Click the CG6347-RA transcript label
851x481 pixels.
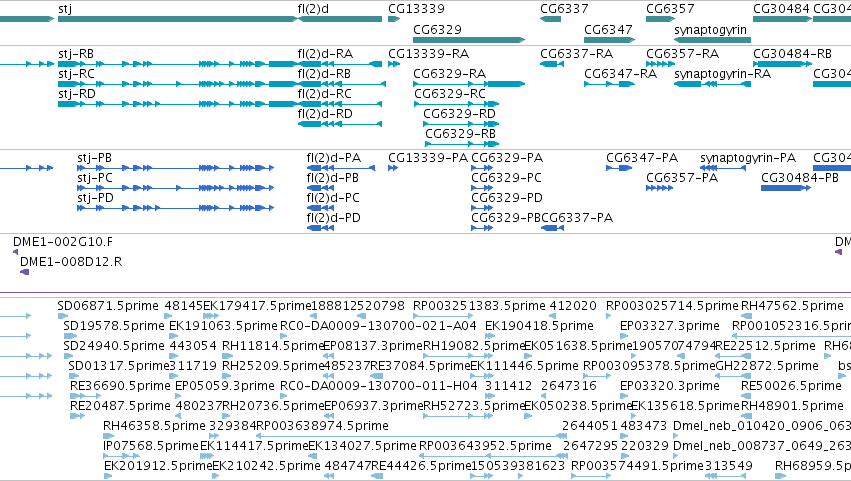tap(620, 74)
